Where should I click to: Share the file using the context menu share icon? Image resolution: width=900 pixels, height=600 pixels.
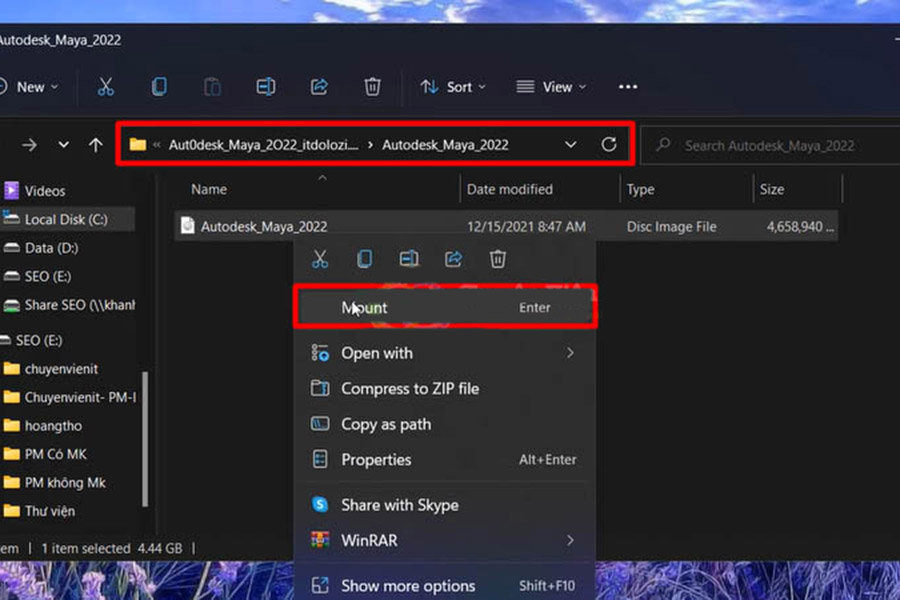pyautogui.click(x=453, y=259)
